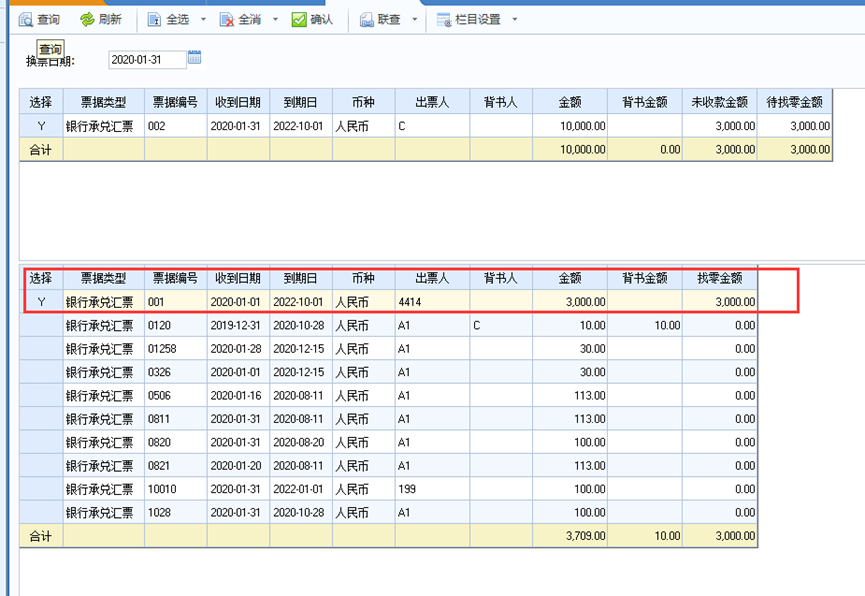Click 银行承兑汇票 type cell for bill 0820
865x596 pixels.
(x=104, y=443)
